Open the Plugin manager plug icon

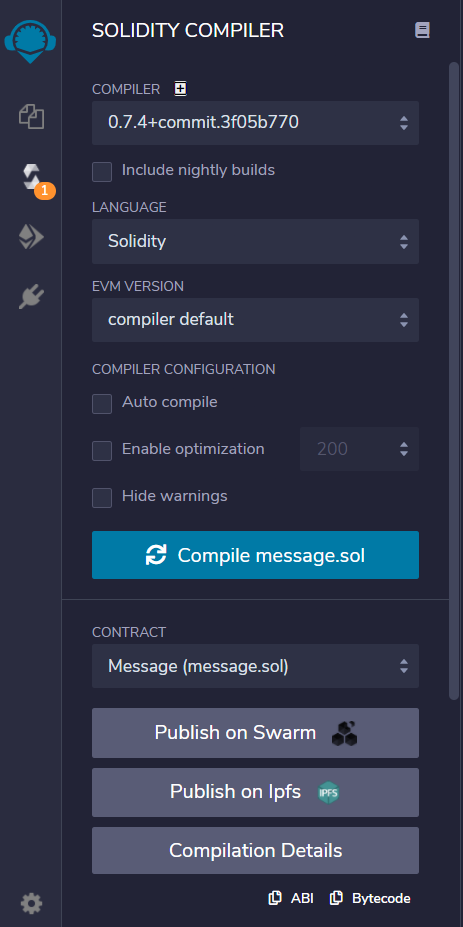[x=31, y=297]
